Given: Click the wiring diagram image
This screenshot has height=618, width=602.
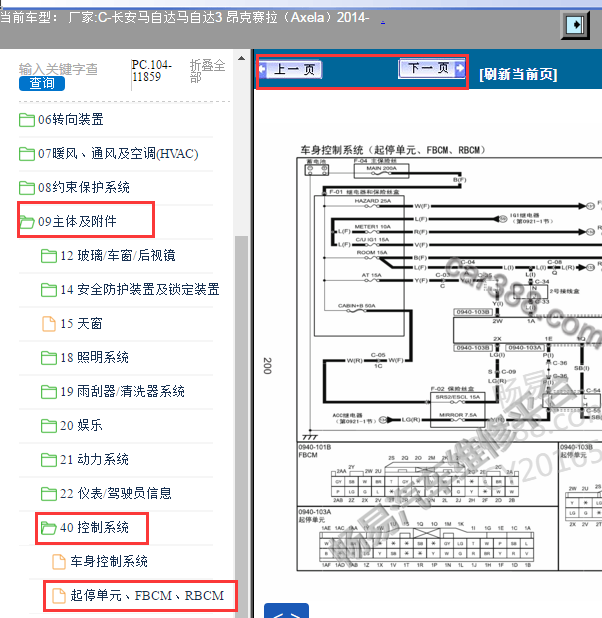Looking at the screenshot, I should click(449, 359).
